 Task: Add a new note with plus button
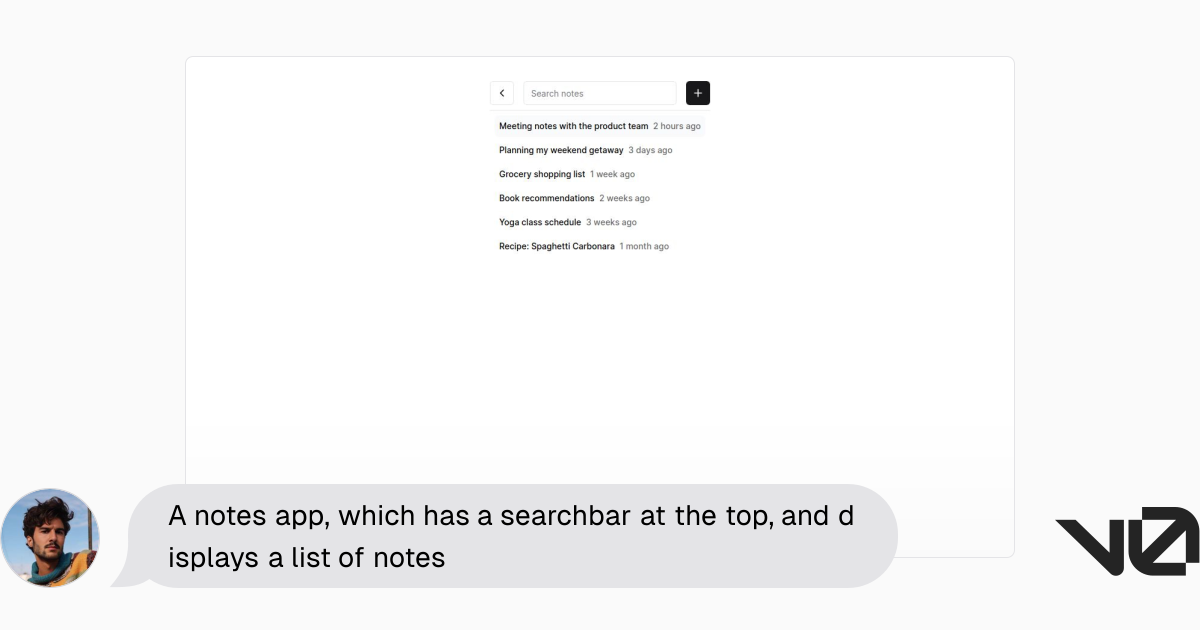tap(698, 93)
